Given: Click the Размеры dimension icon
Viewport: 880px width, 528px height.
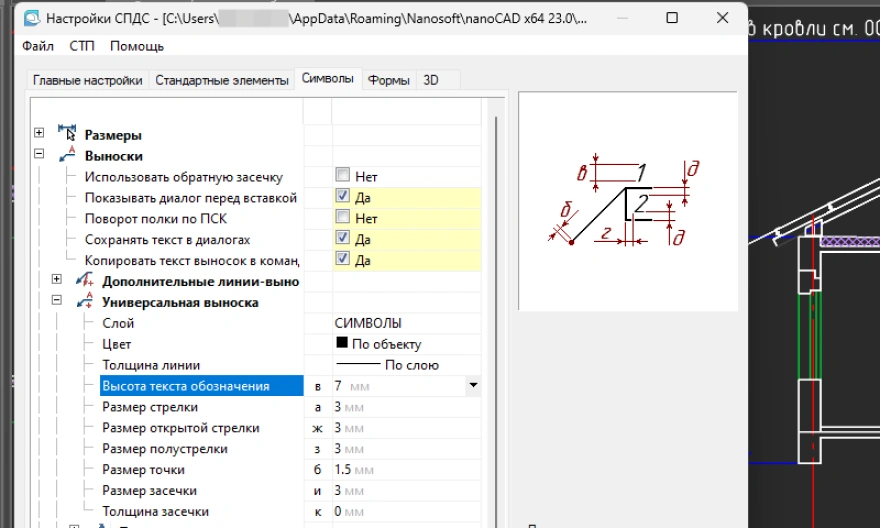Looking at the screenshot, I should coord(68,134).
